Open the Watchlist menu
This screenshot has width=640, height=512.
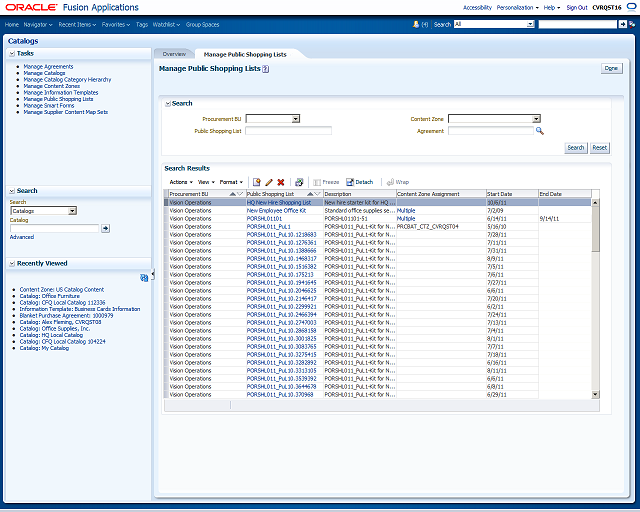166,25
